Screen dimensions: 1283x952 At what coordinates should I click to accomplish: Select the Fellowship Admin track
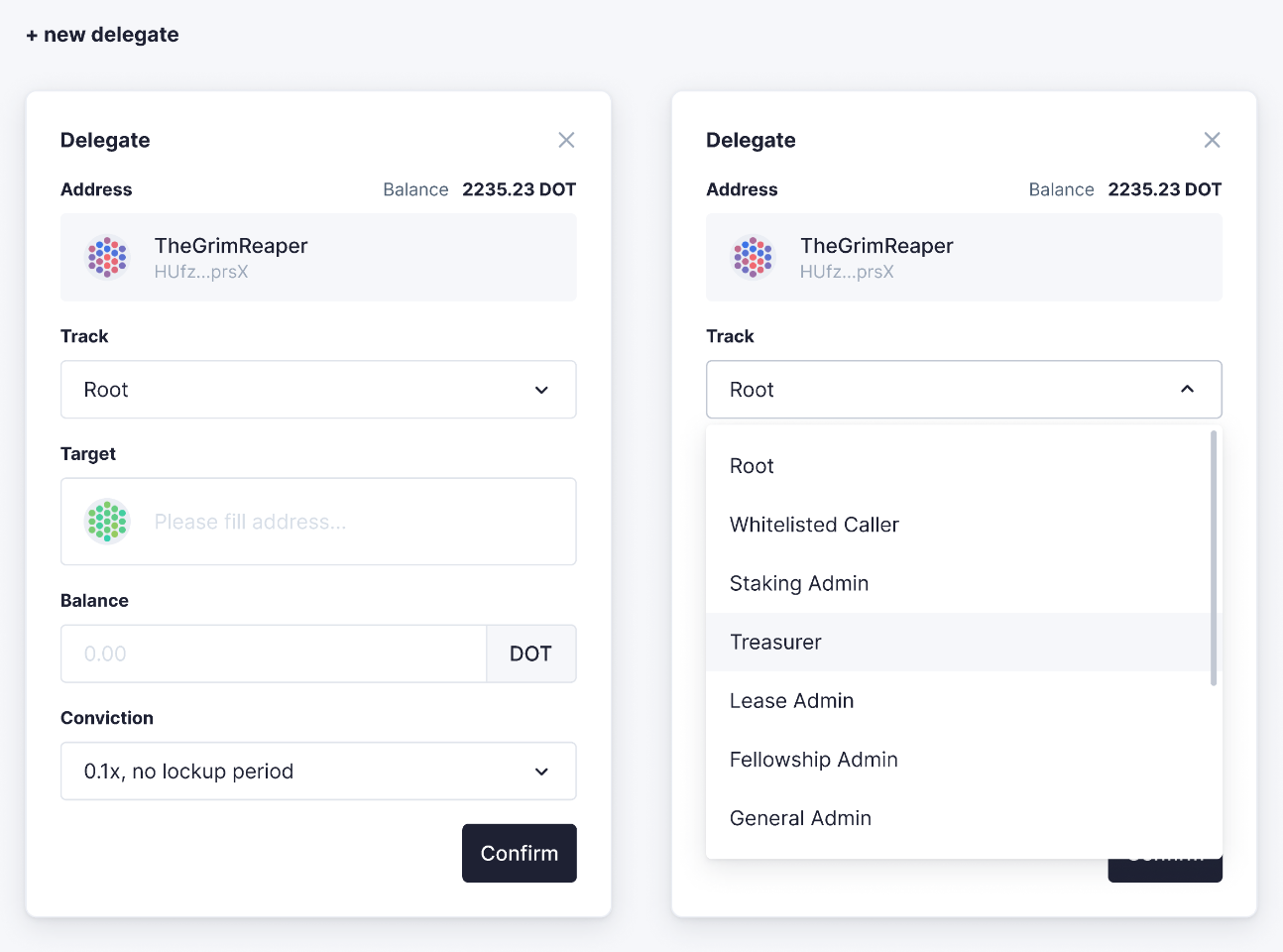click(x=813, y=759)
